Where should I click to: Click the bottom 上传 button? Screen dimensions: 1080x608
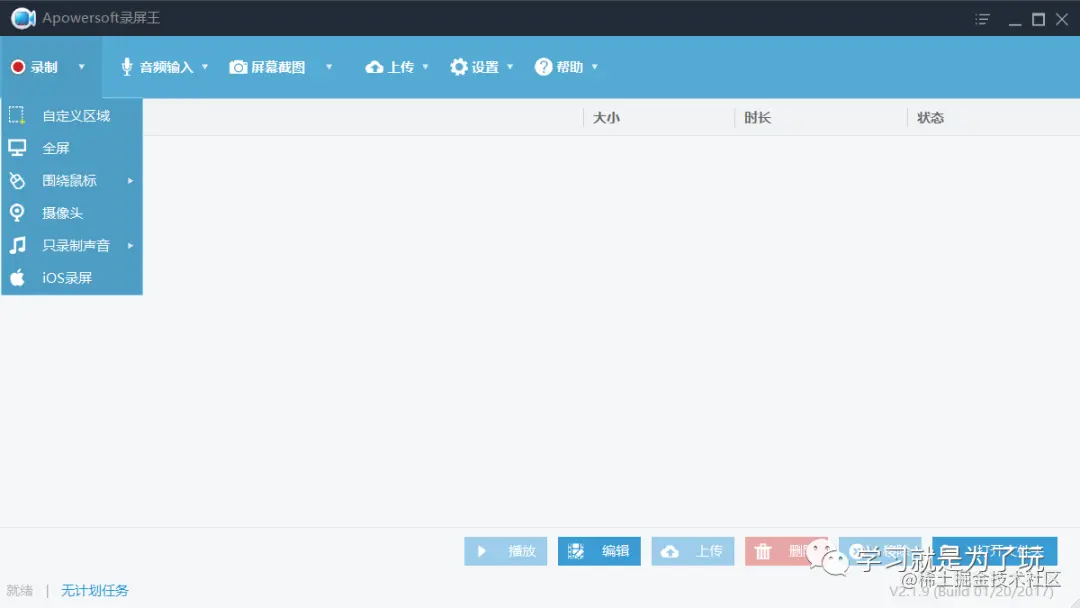(x=693, y=551)
